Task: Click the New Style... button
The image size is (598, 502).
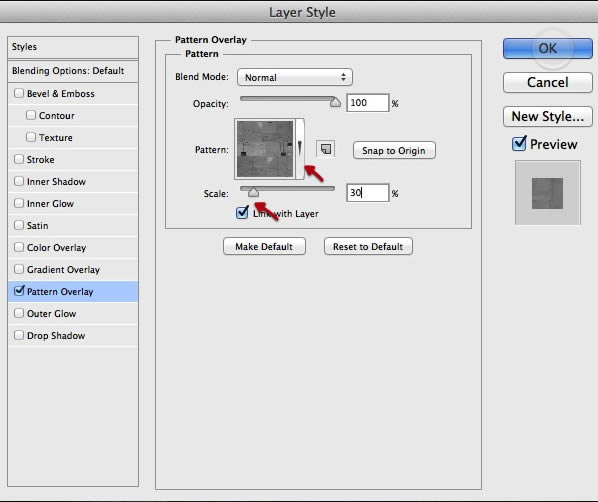Action: pos(548,116)
